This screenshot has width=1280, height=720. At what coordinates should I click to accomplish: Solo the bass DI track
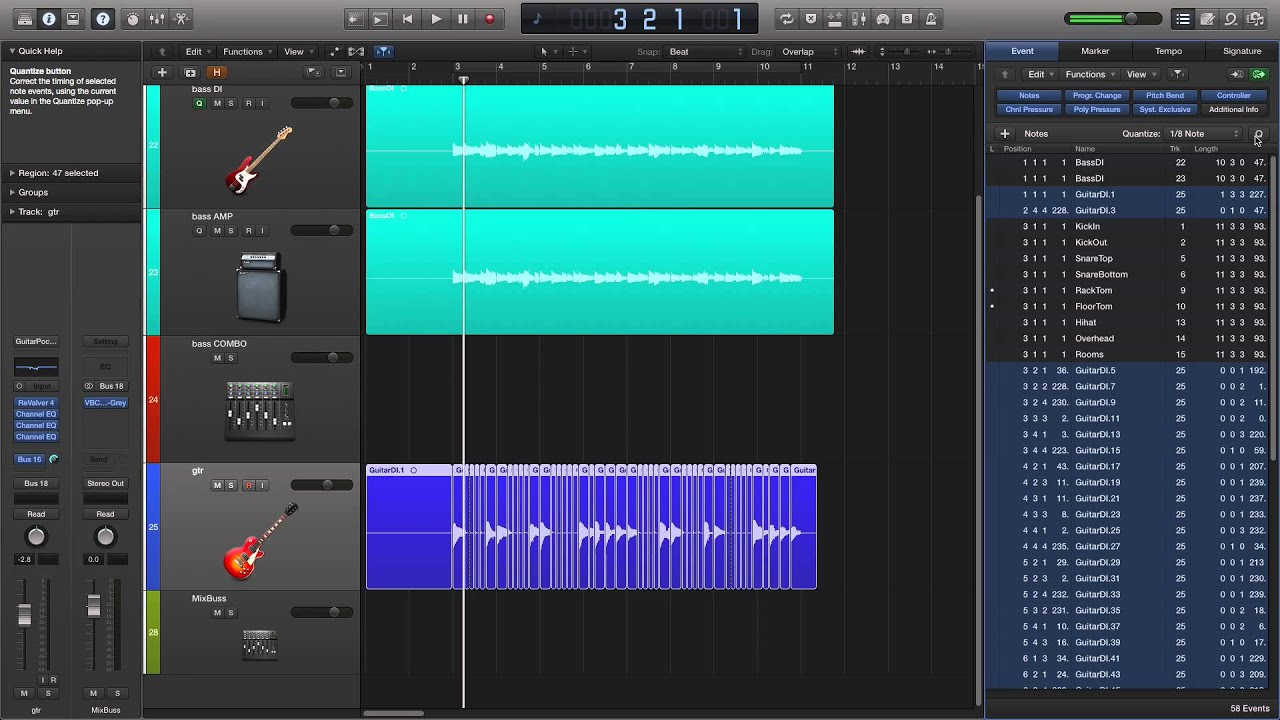(231, 103)
